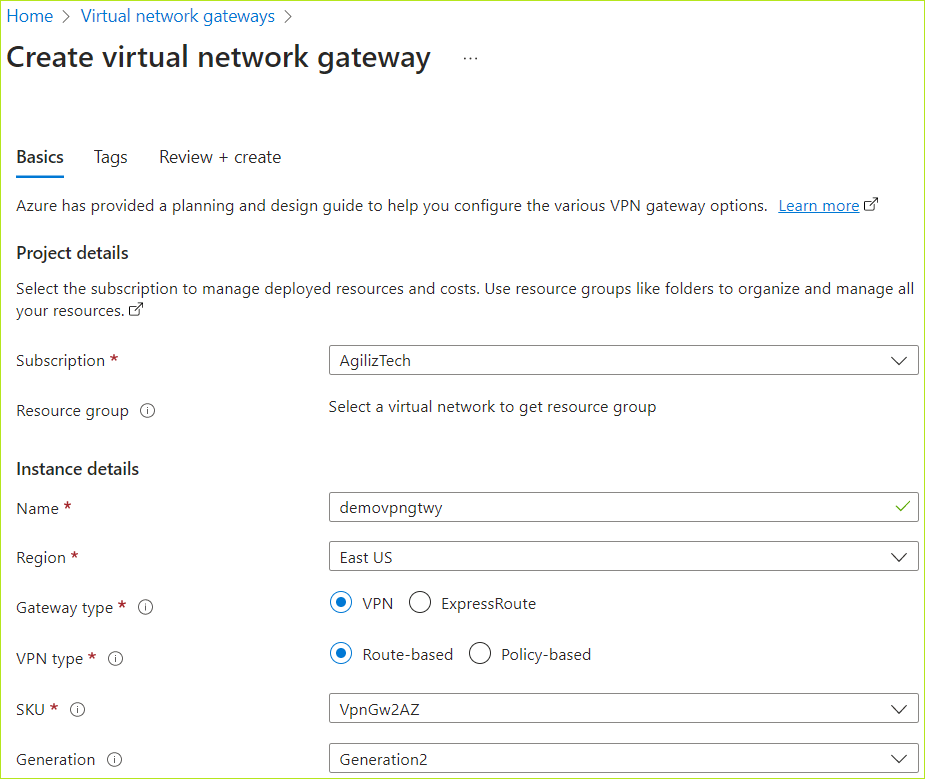
Task: Switch to the Tags tab
Action: coord(110,157)
